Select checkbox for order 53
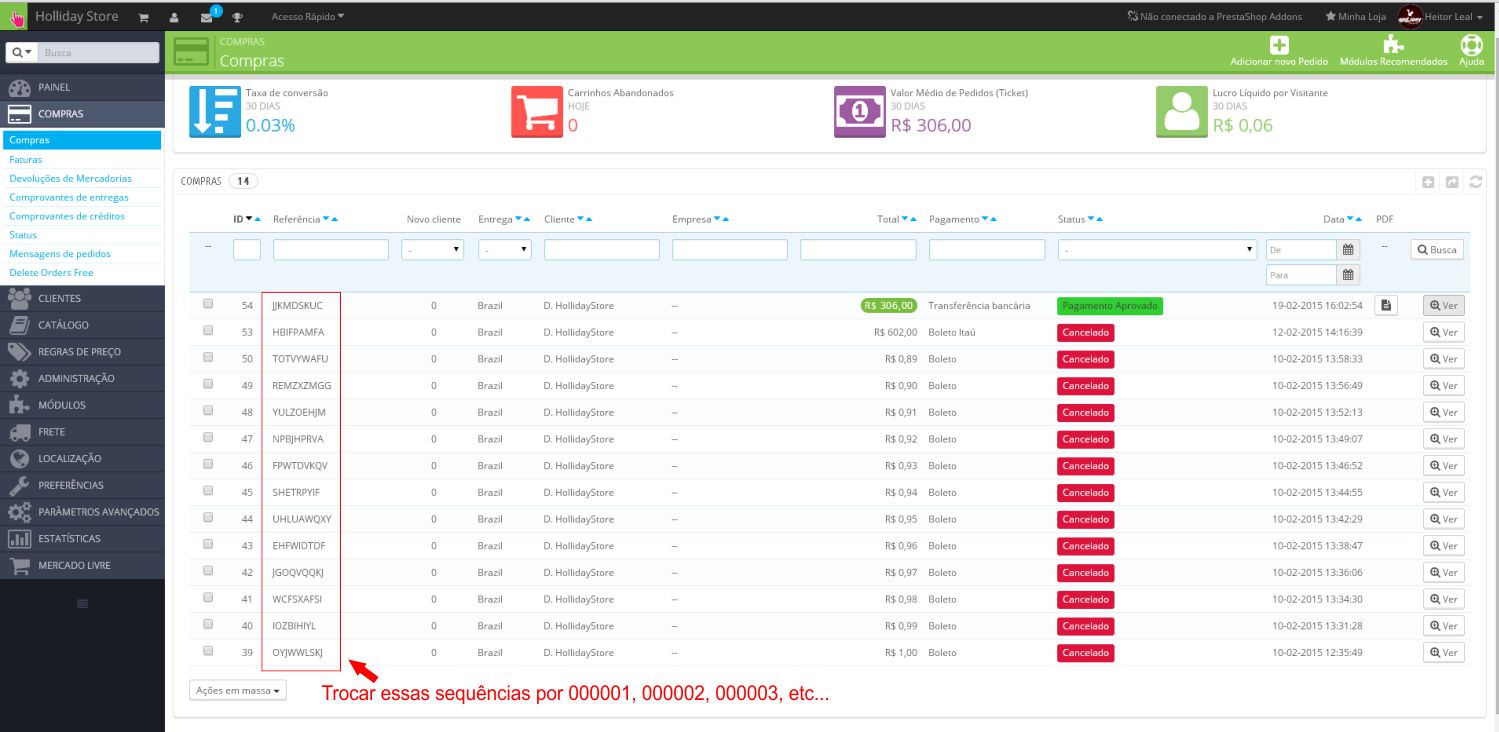Viewport: 1499px width, 732px height. pos(208,331)
